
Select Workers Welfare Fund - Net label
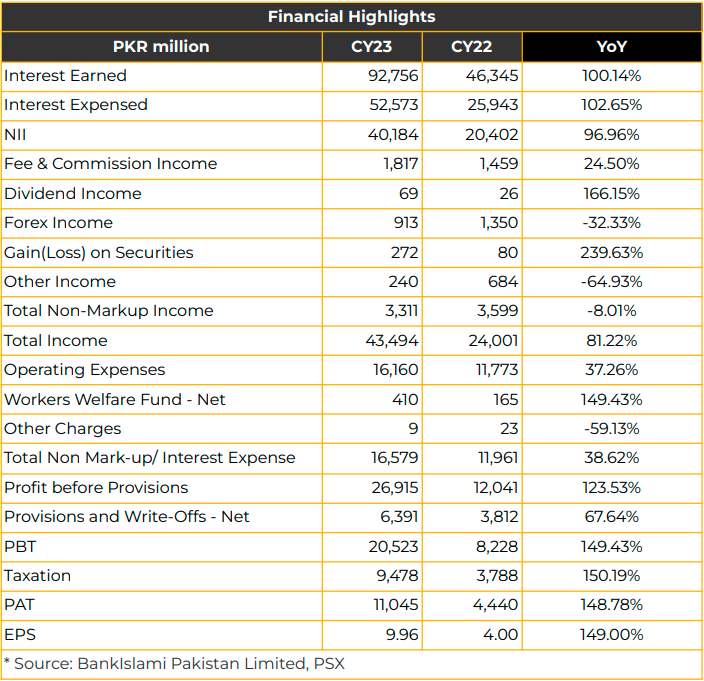(x=114, y=399)
